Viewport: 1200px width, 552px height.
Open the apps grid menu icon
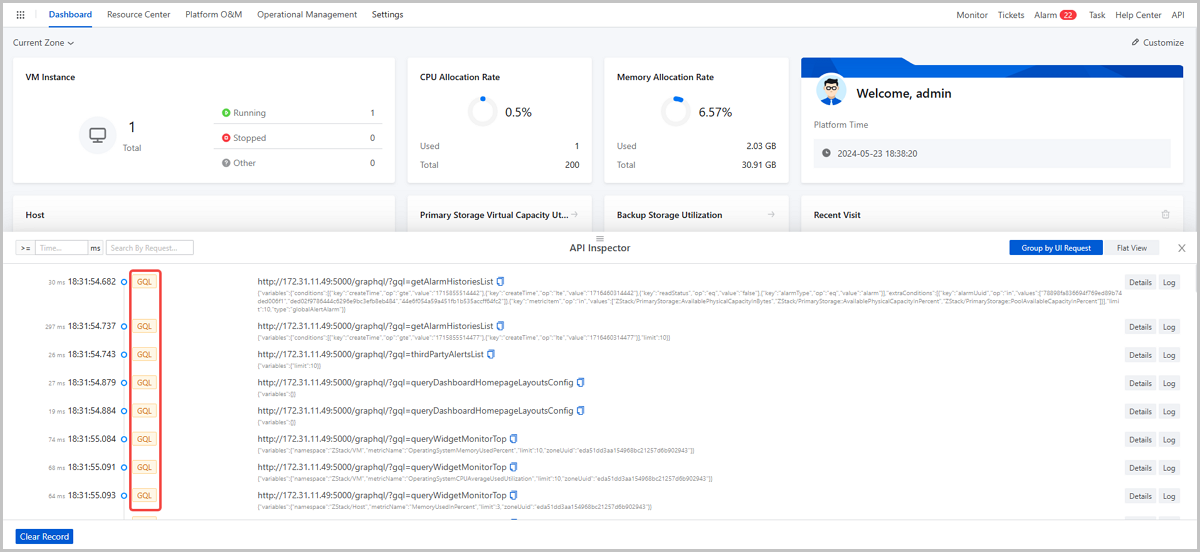point(22,15)
